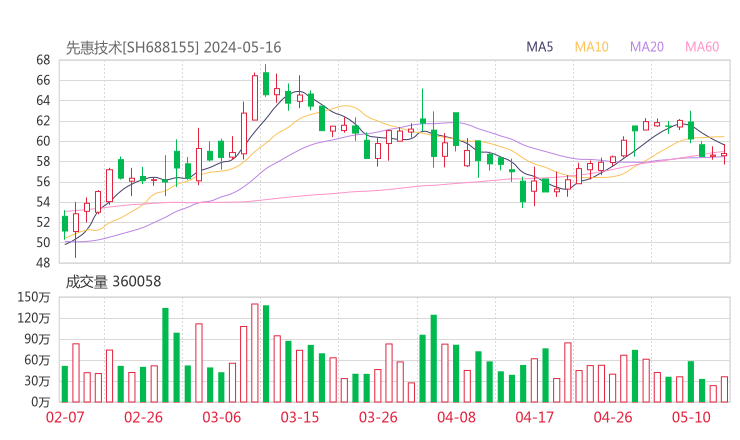Click the 60 price axis label

pos(43,141)
